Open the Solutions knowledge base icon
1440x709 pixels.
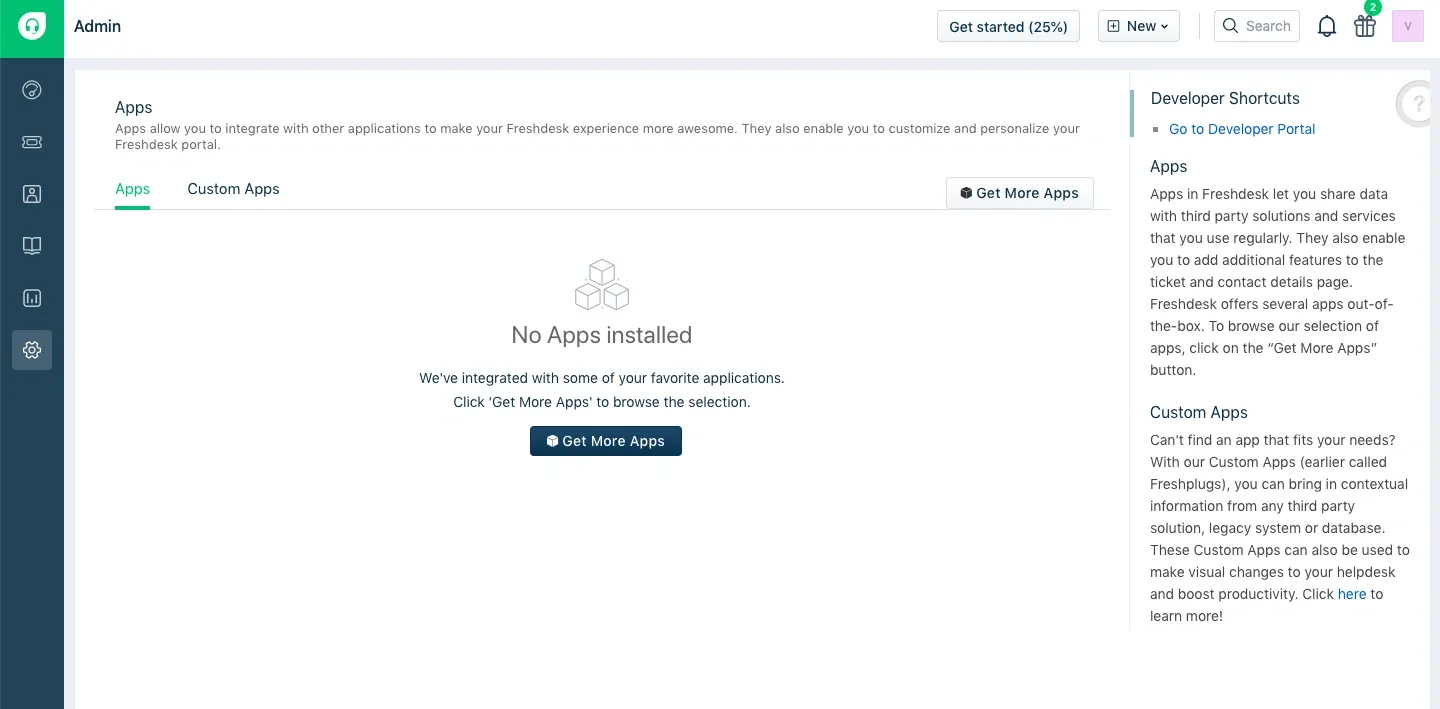coord(32,246)
